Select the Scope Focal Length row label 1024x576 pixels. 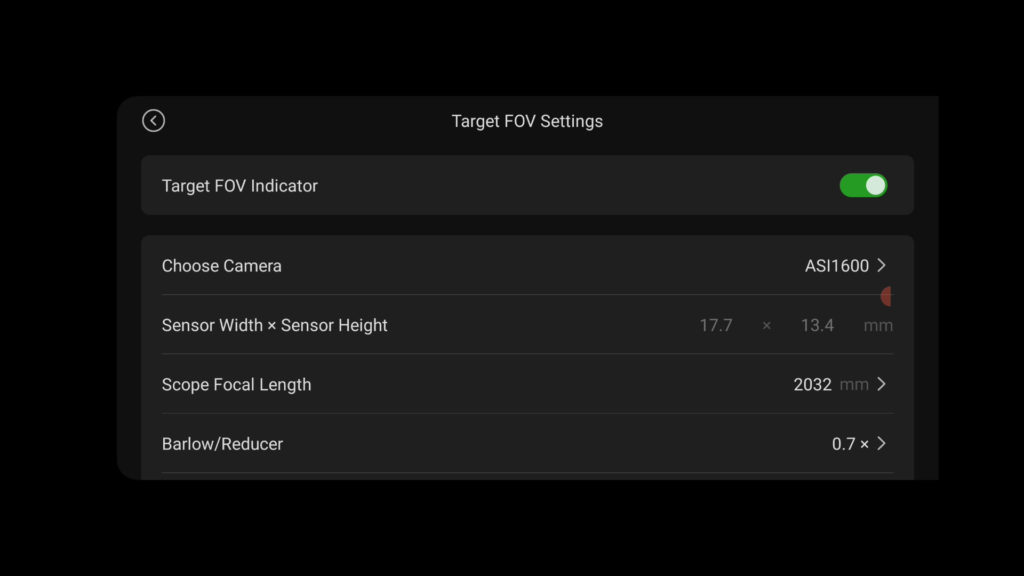[x=236, y=385]
